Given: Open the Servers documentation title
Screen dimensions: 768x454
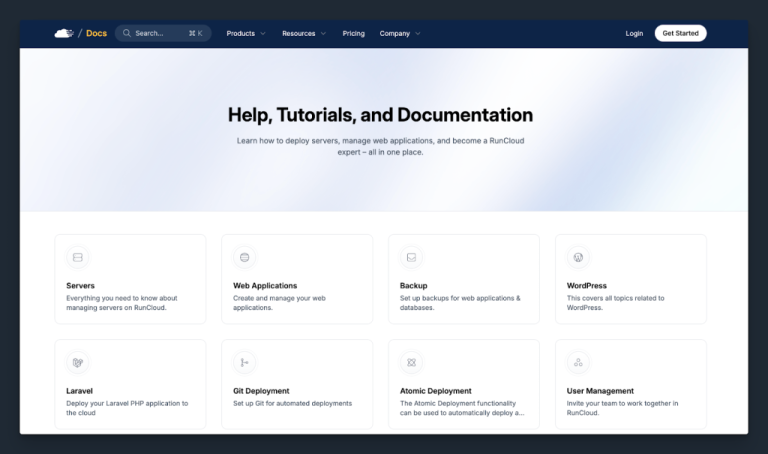Looking at the screenshot, I should point(81,285).
